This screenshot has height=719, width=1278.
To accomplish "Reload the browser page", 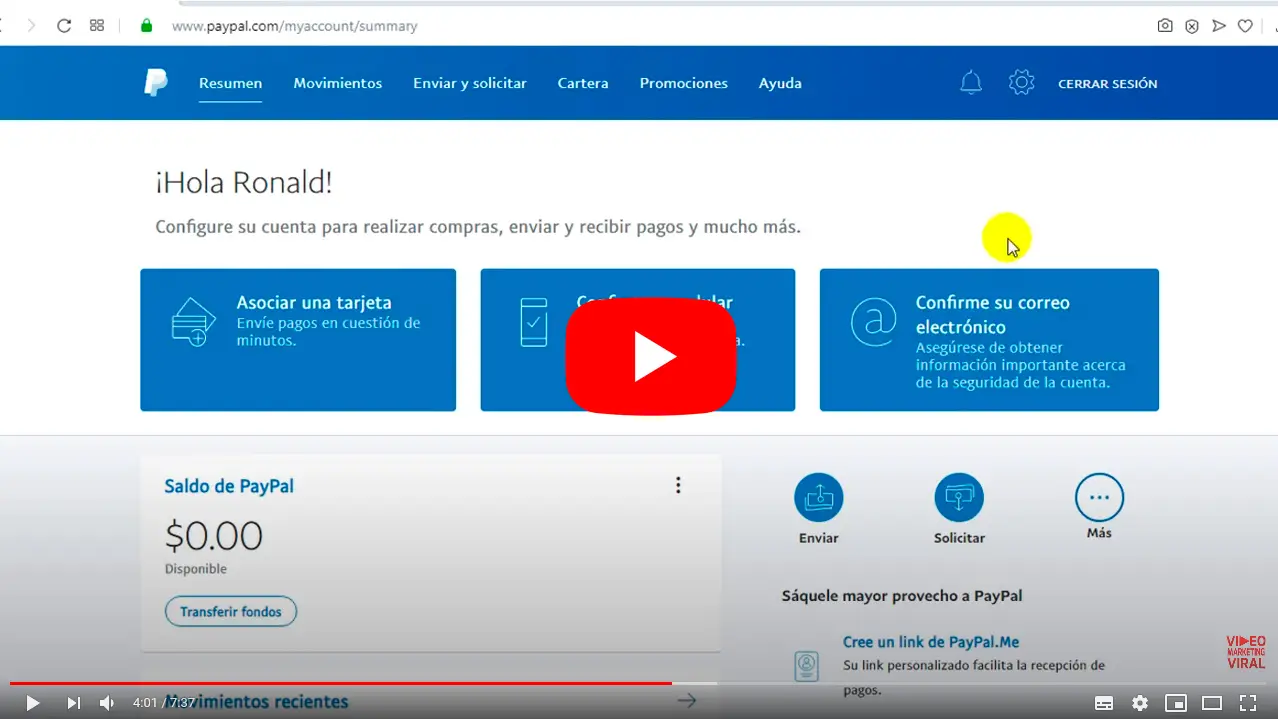I will pos(64,26).
